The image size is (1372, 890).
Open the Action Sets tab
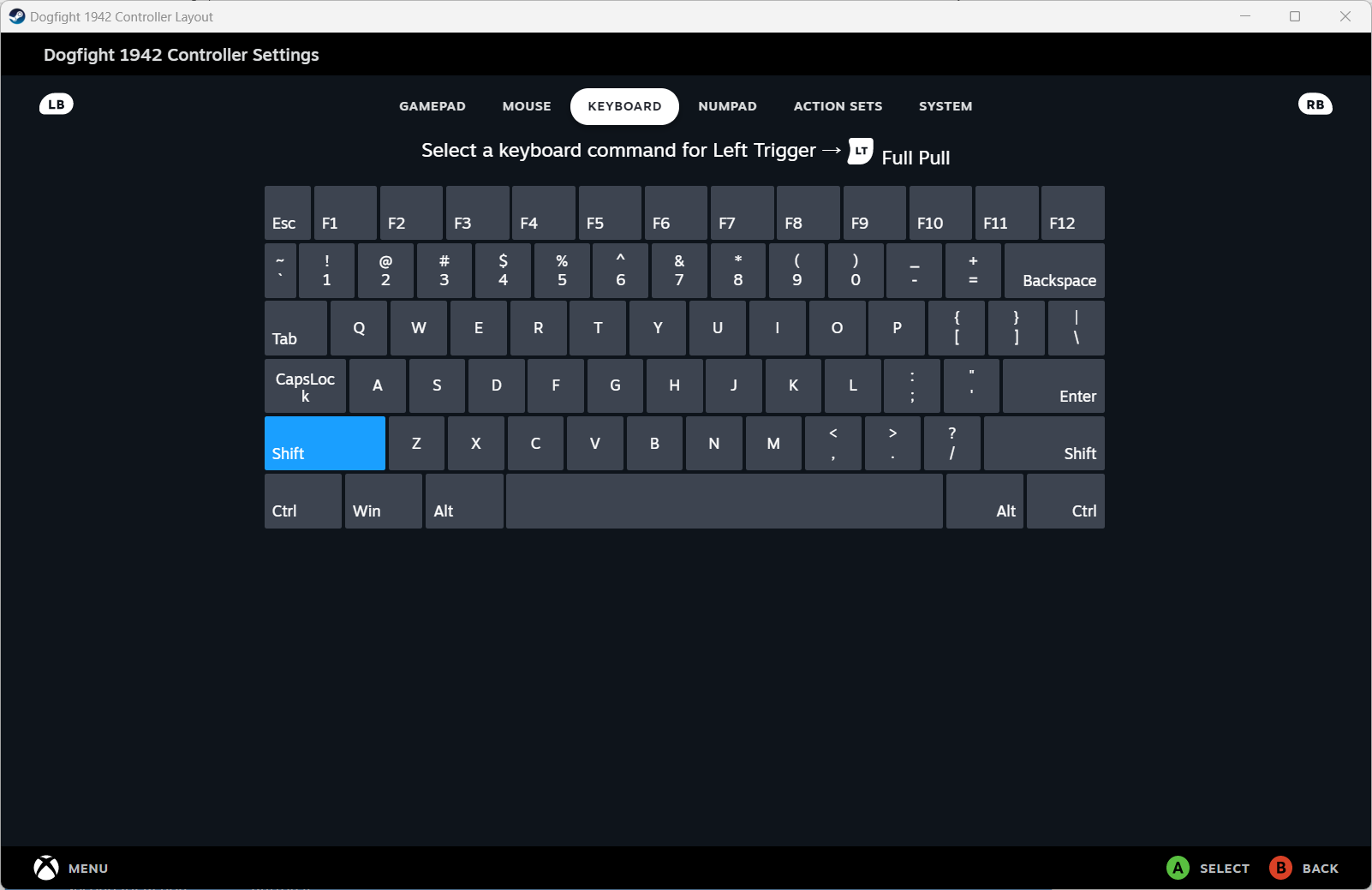(x=838, y=106)
